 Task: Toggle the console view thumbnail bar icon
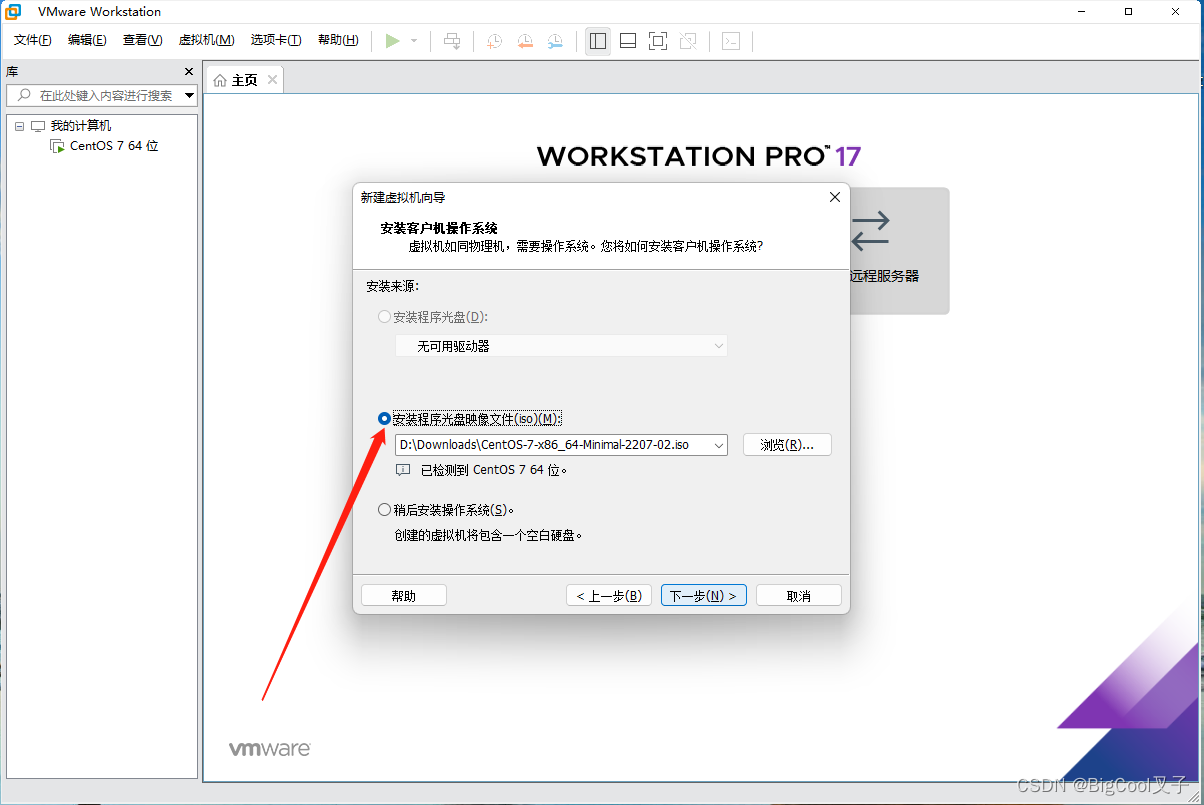coord(627,41)
